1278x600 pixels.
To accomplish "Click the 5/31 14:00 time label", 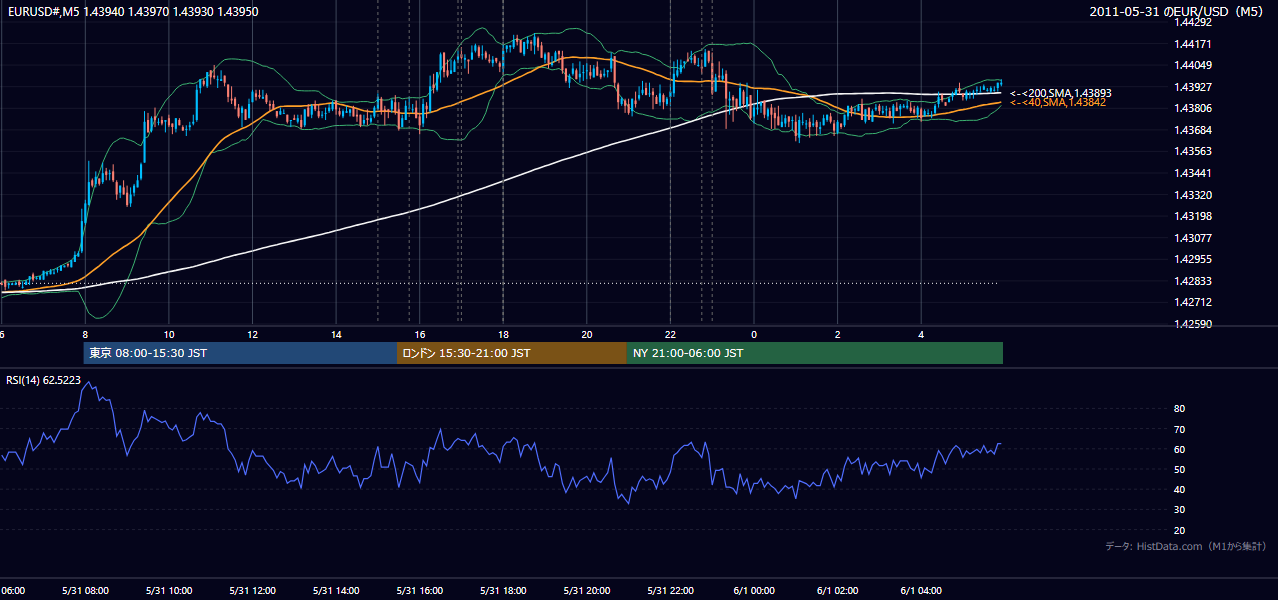I will click(335, 591).
